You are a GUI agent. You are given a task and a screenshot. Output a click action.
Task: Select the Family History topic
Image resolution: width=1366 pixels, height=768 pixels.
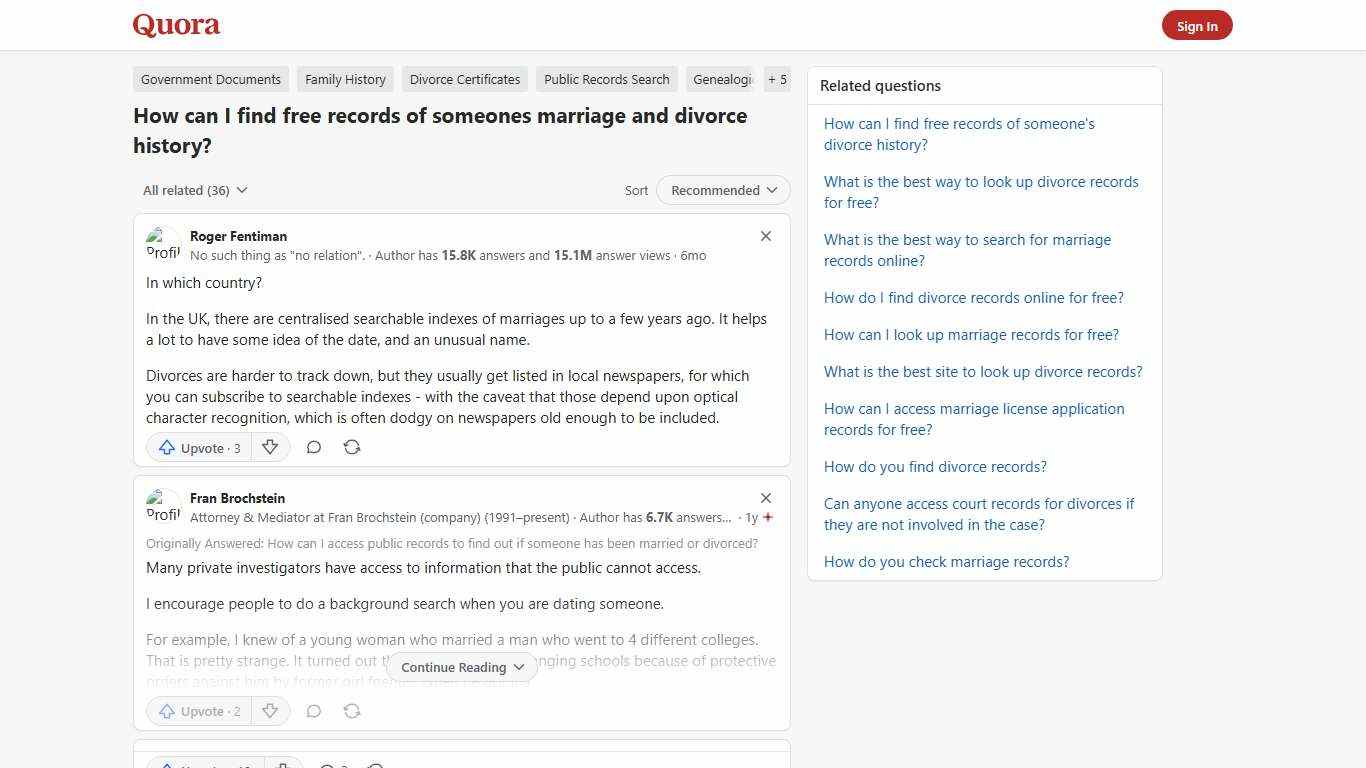[x=345, y=79]
